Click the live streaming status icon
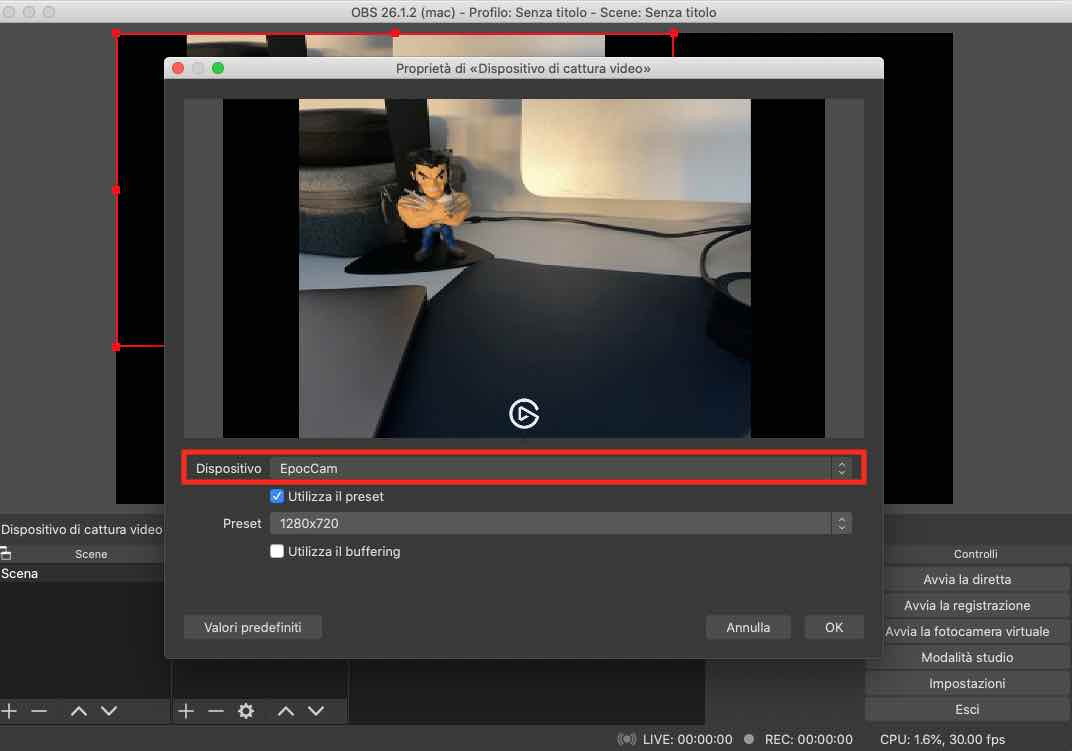 click(626, 739)
